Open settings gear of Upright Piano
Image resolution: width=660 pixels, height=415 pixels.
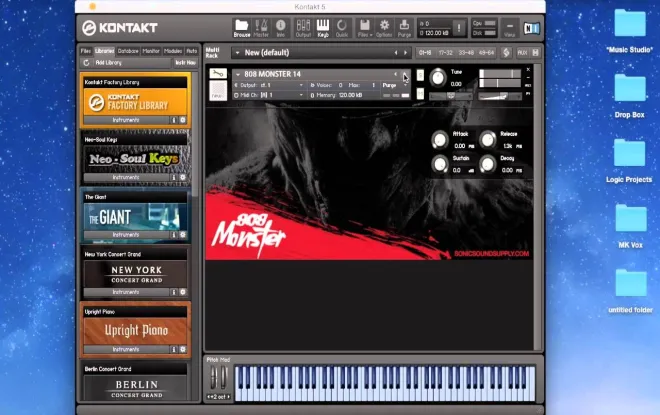click(x=183, y=349)
